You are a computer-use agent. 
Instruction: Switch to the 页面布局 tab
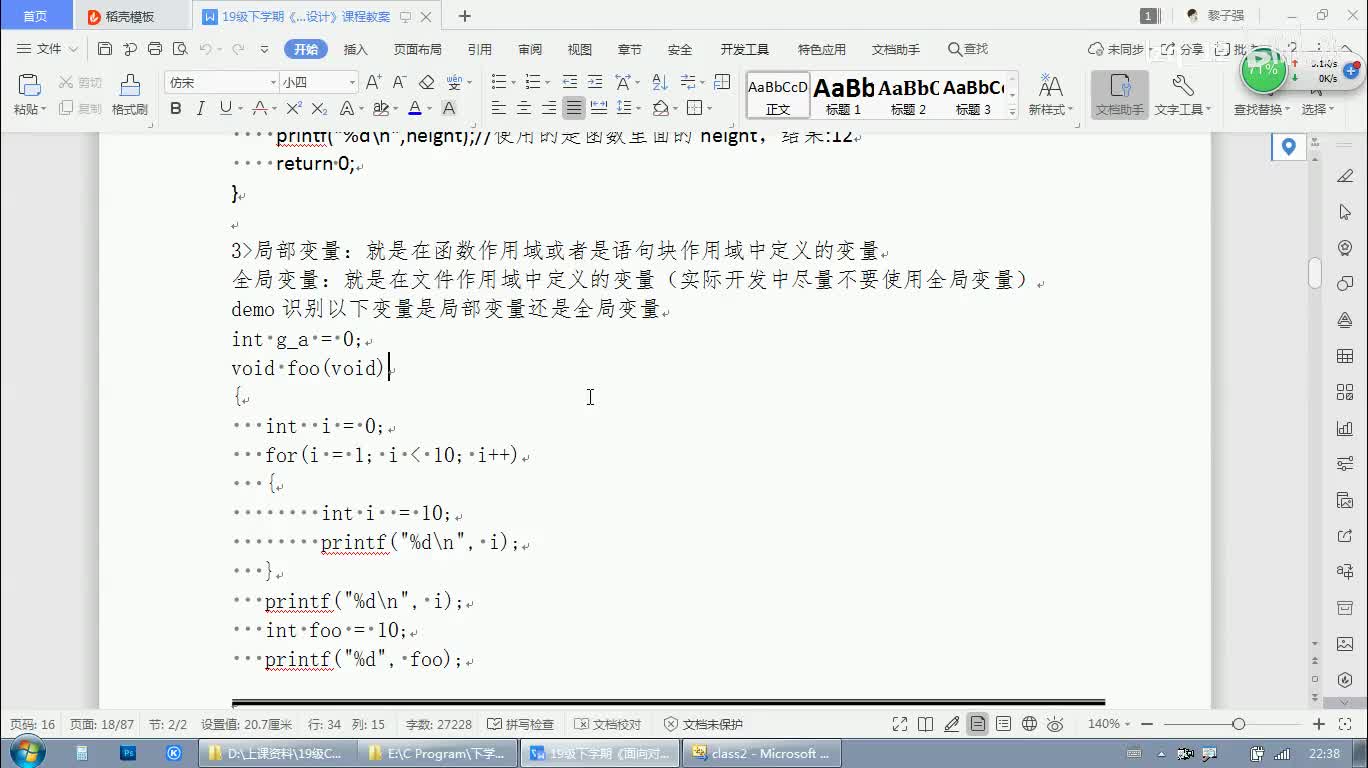coord(417,49)
